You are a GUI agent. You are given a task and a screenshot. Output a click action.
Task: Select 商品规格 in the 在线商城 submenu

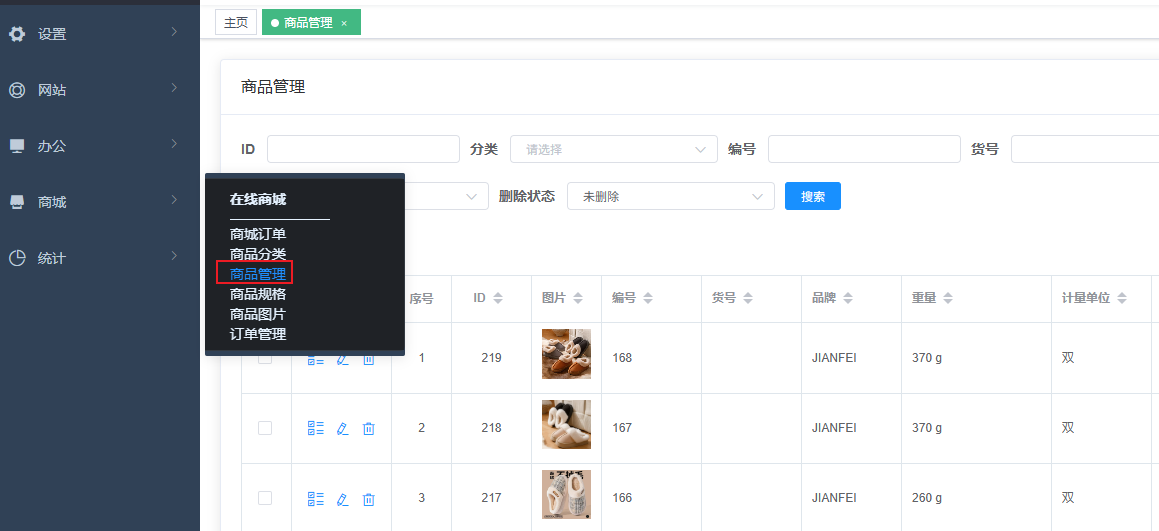(258, 294)
